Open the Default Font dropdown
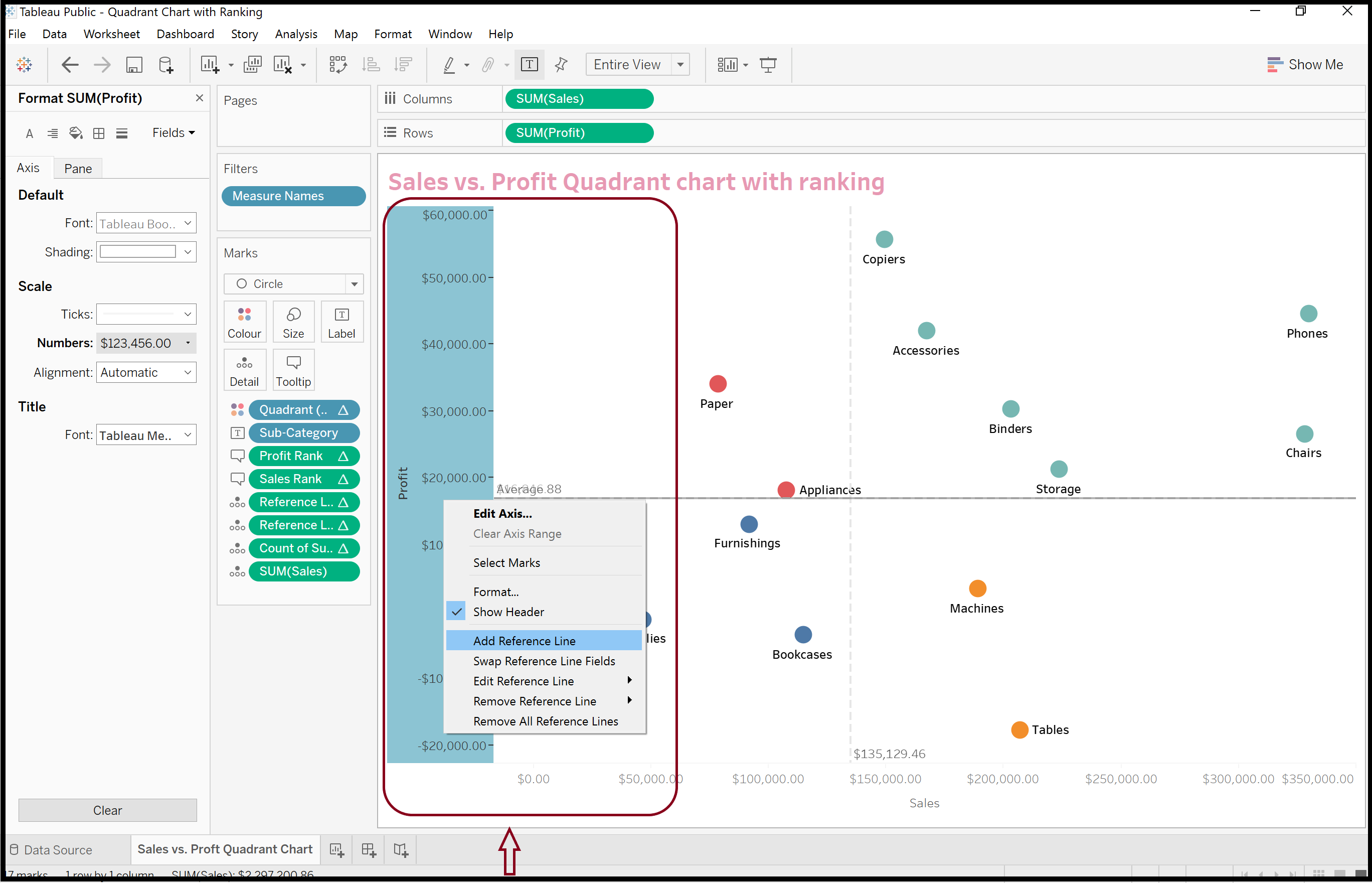Screen dimensions: 1372x883 pos(146,224)
